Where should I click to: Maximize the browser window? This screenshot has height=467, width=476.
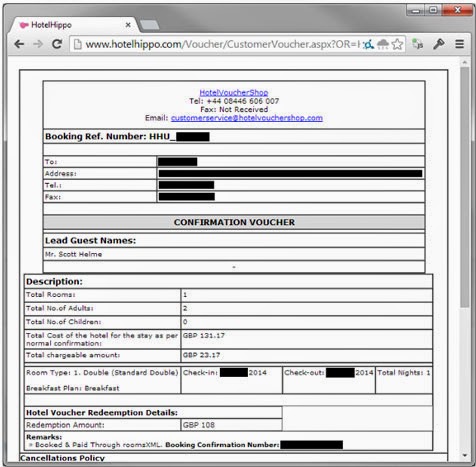click(433, 10)
